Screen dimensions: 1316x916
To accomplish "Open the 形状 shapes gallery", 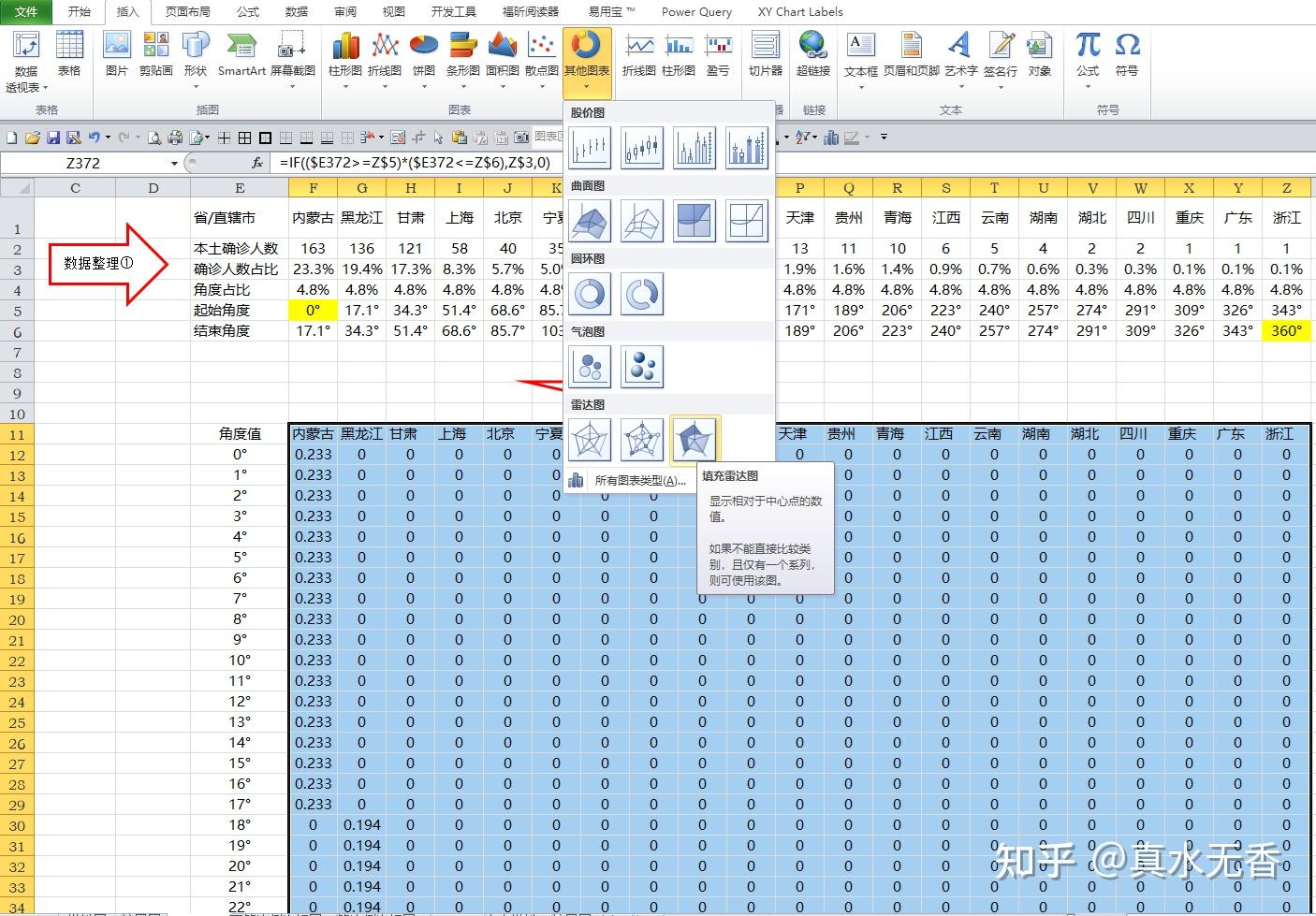I will pyautogui.click(x=196, y=61).
